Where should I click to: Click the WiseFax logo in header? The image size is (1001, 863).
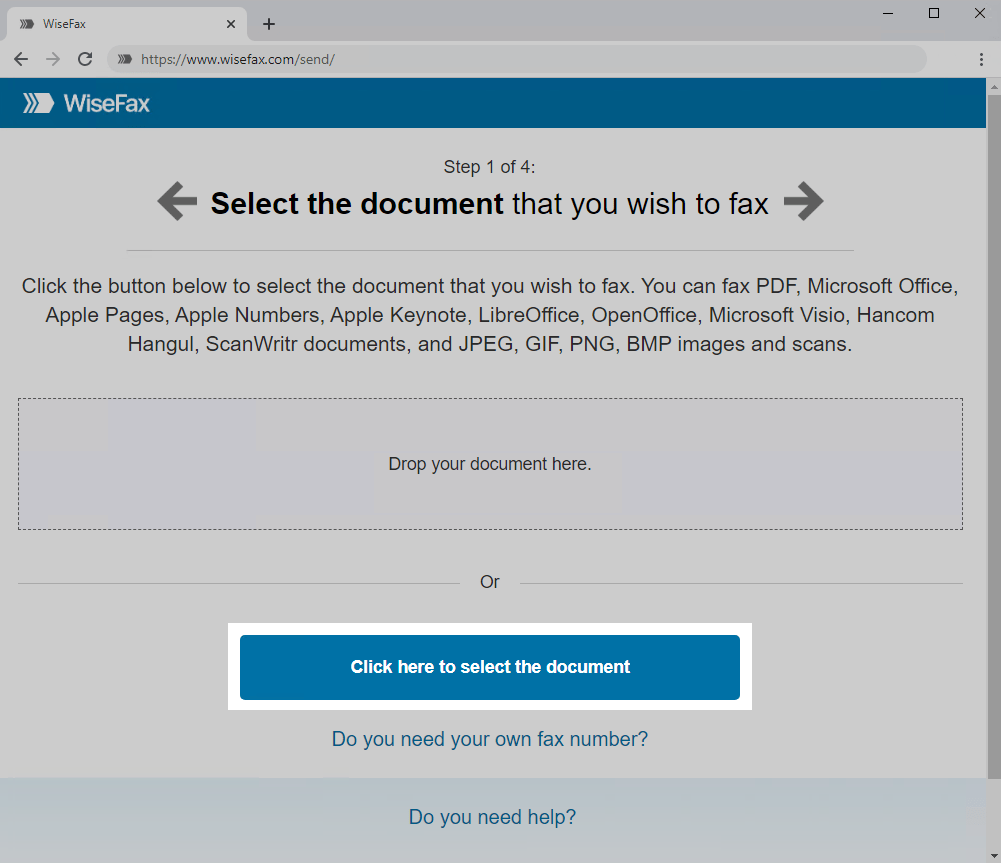pos(86,103)
